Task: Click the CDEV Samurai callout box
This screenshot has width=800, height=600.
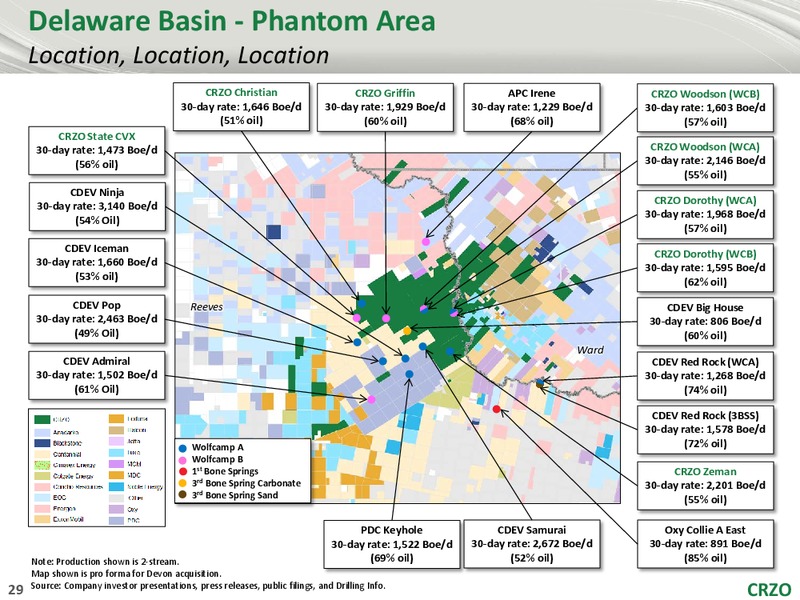Action: tap(532, 544)
